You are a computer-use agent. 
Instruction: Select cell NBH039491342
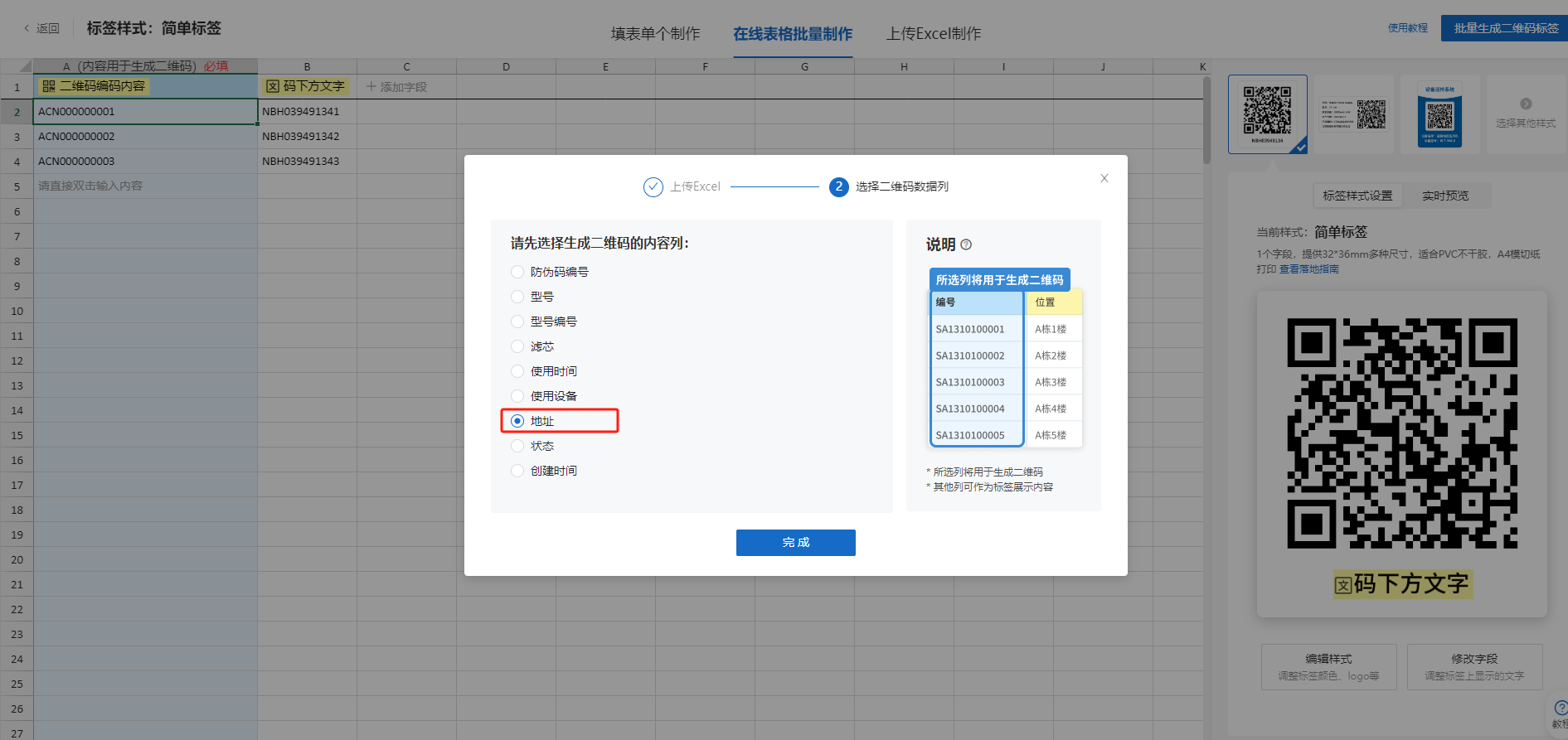point(307,137)
